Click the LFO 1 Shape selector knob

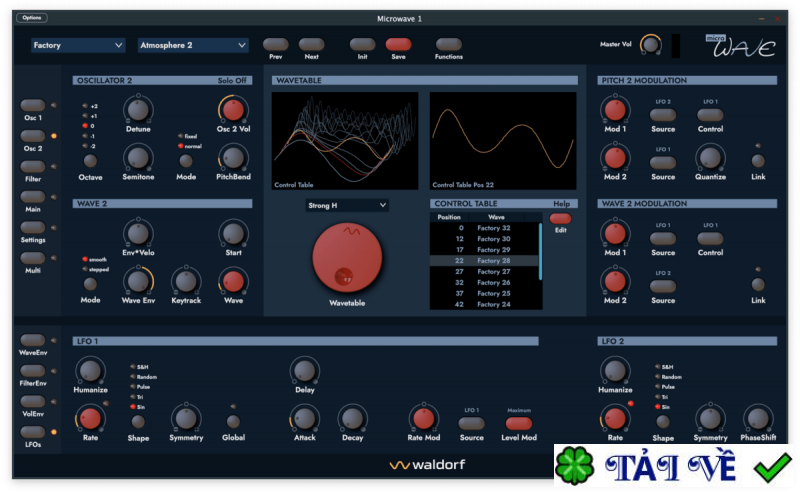138,422
